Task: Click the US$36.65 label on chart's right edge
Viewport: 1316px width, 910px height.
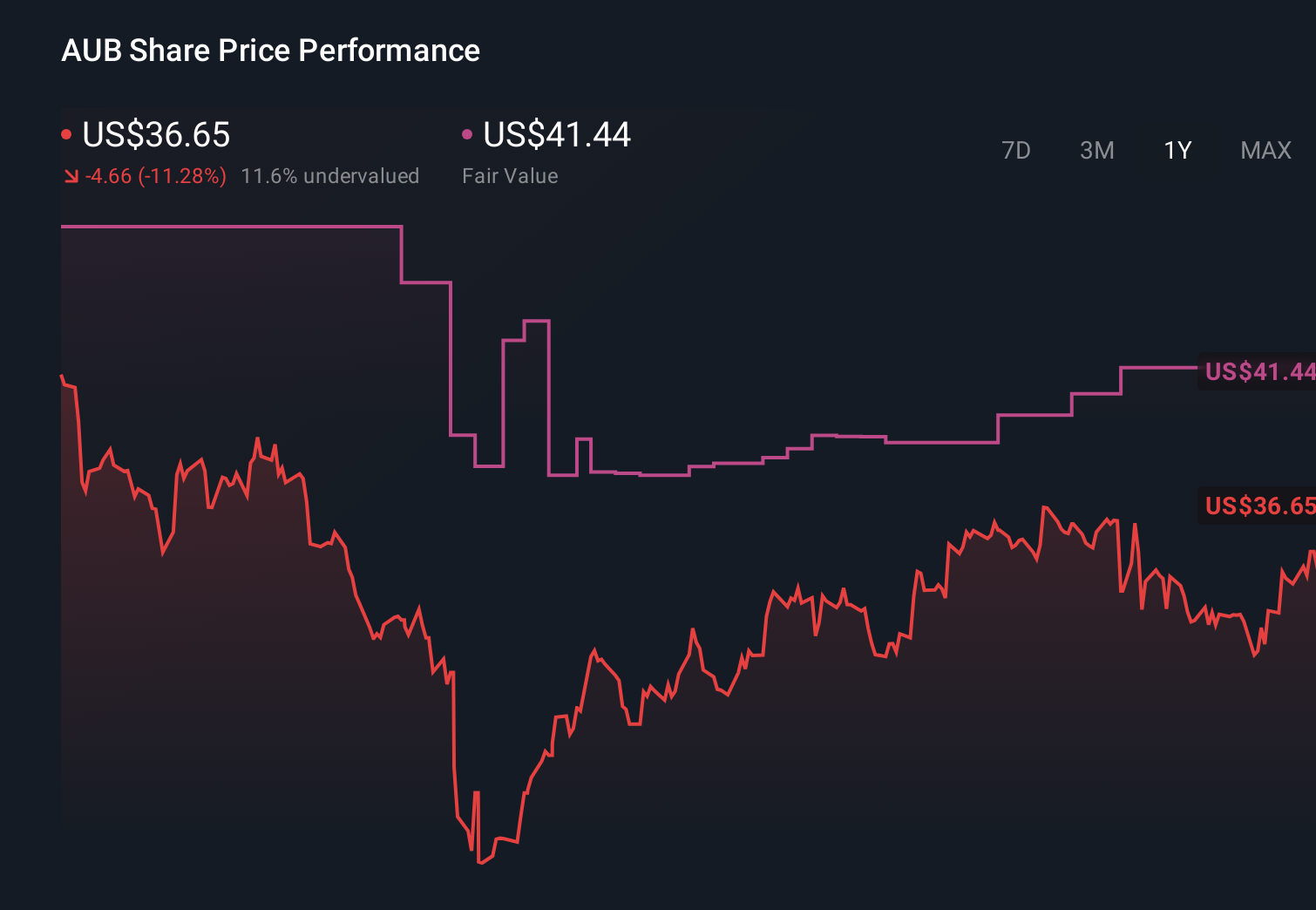Action: pyautogui.click(x=1258, y=505)
